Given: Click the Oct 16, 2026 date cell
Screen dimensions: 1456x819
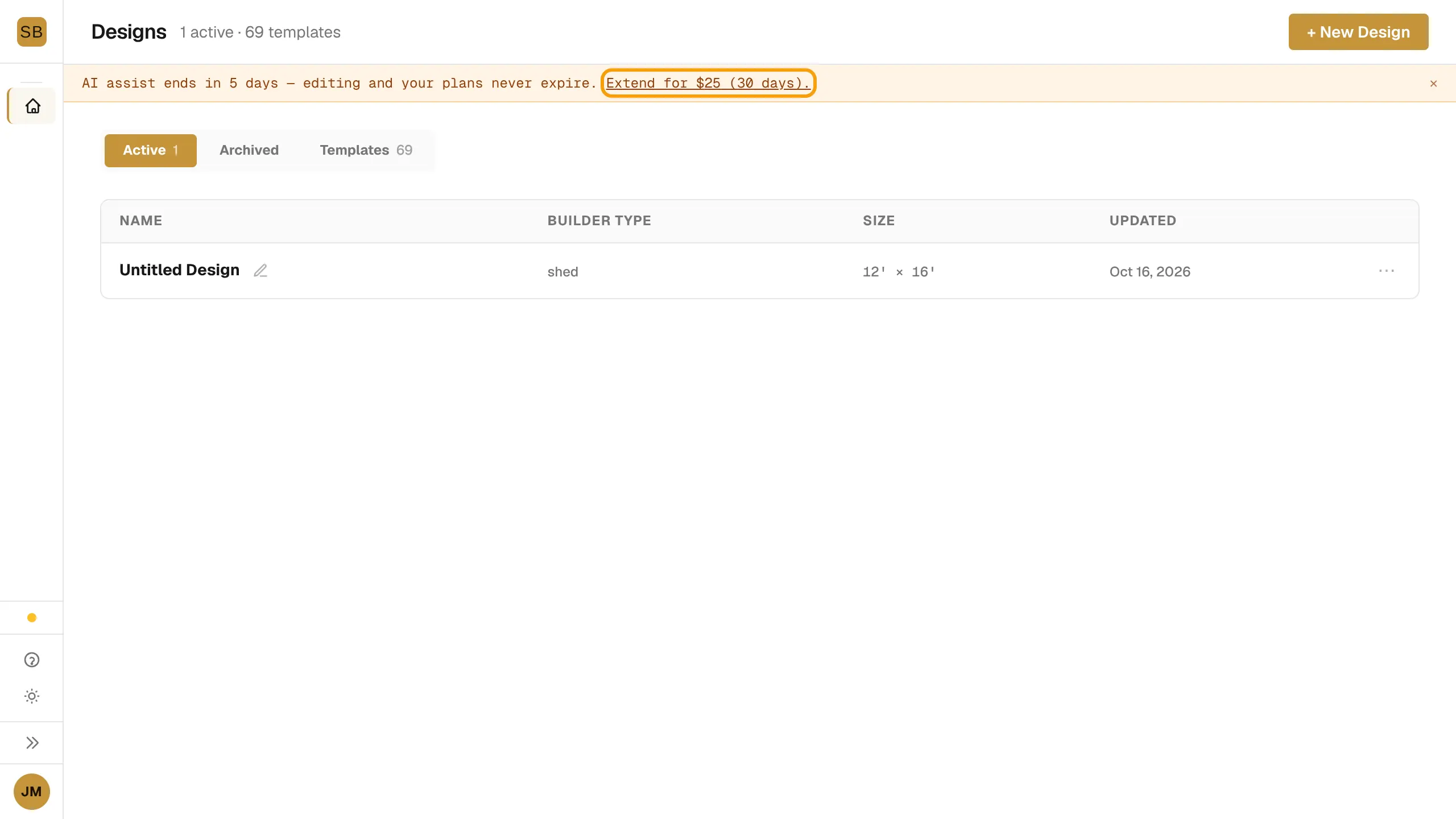Looking at the screenshot, I should point(1150,272).
